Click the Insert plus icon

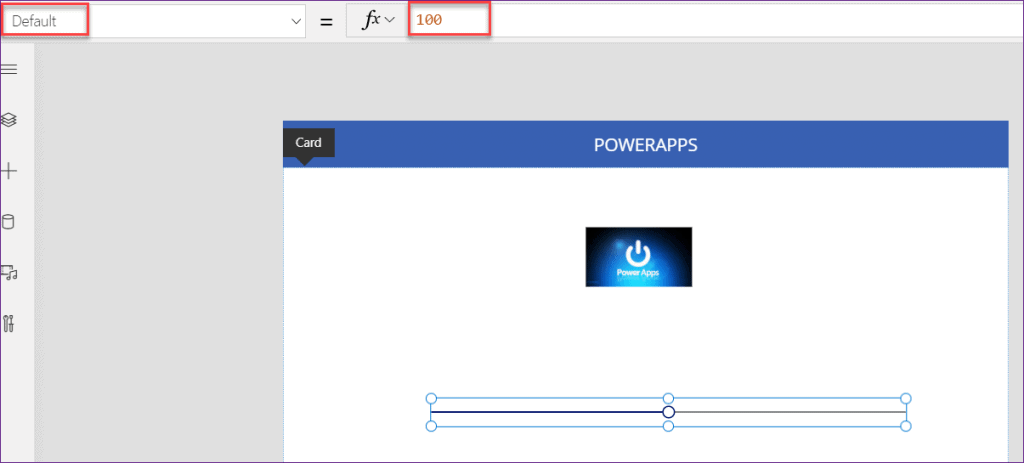point(8,172)
